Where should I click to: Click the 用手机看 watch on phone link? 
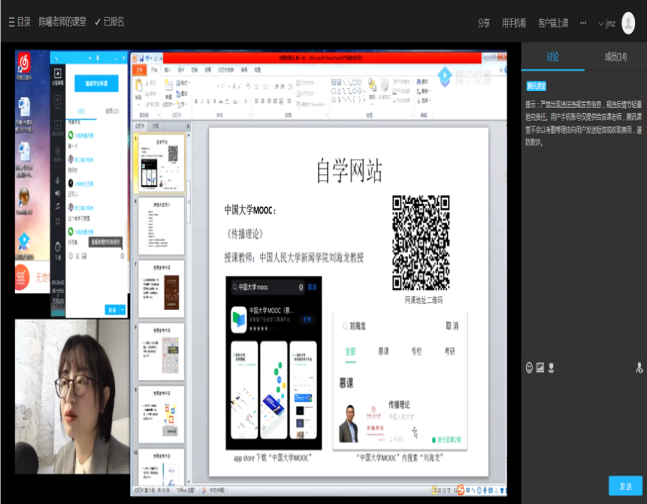click(x=514, y=22)
